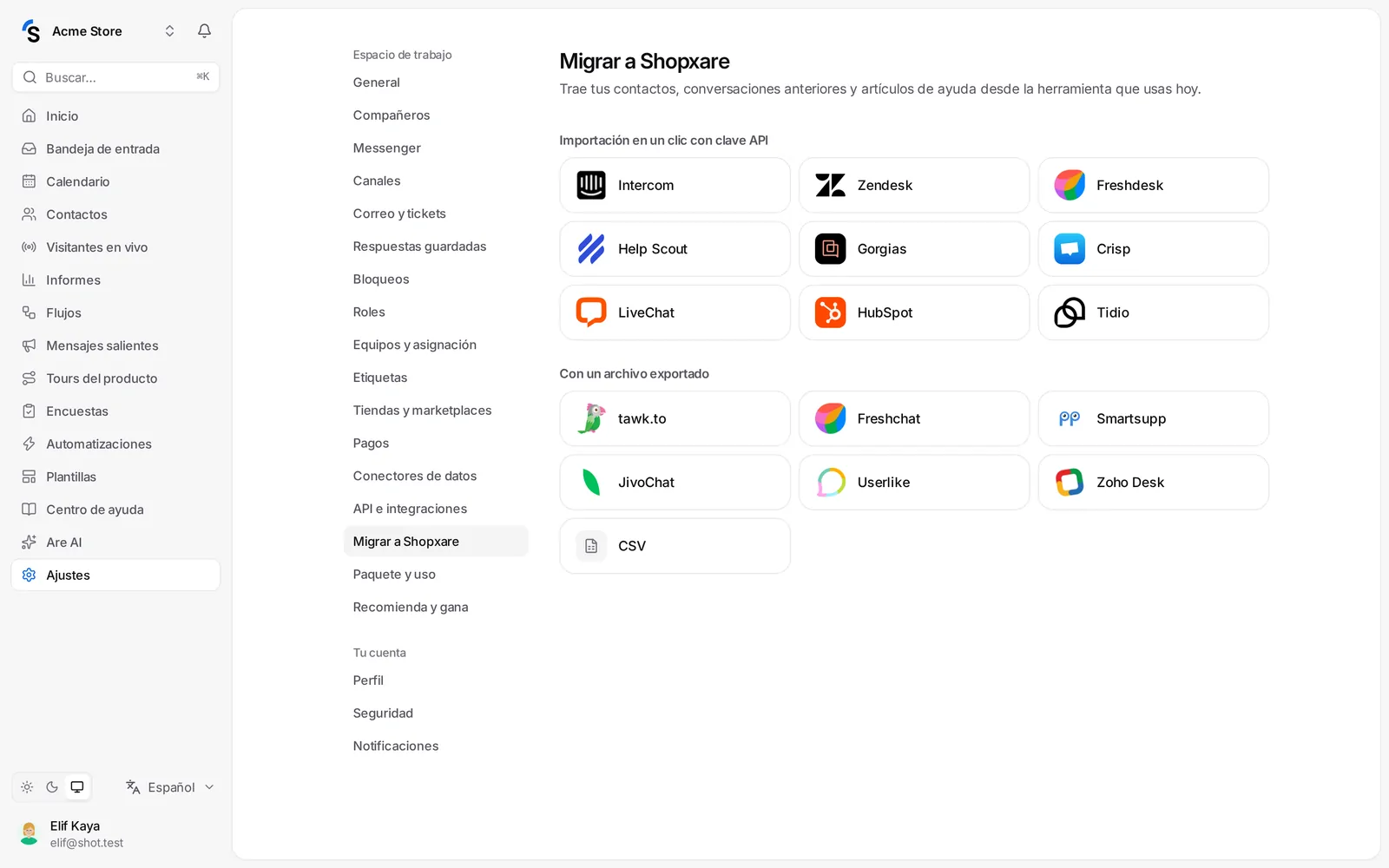
Task: Open Mensajes salientes in sidebar
Action: tap(115, 345)
